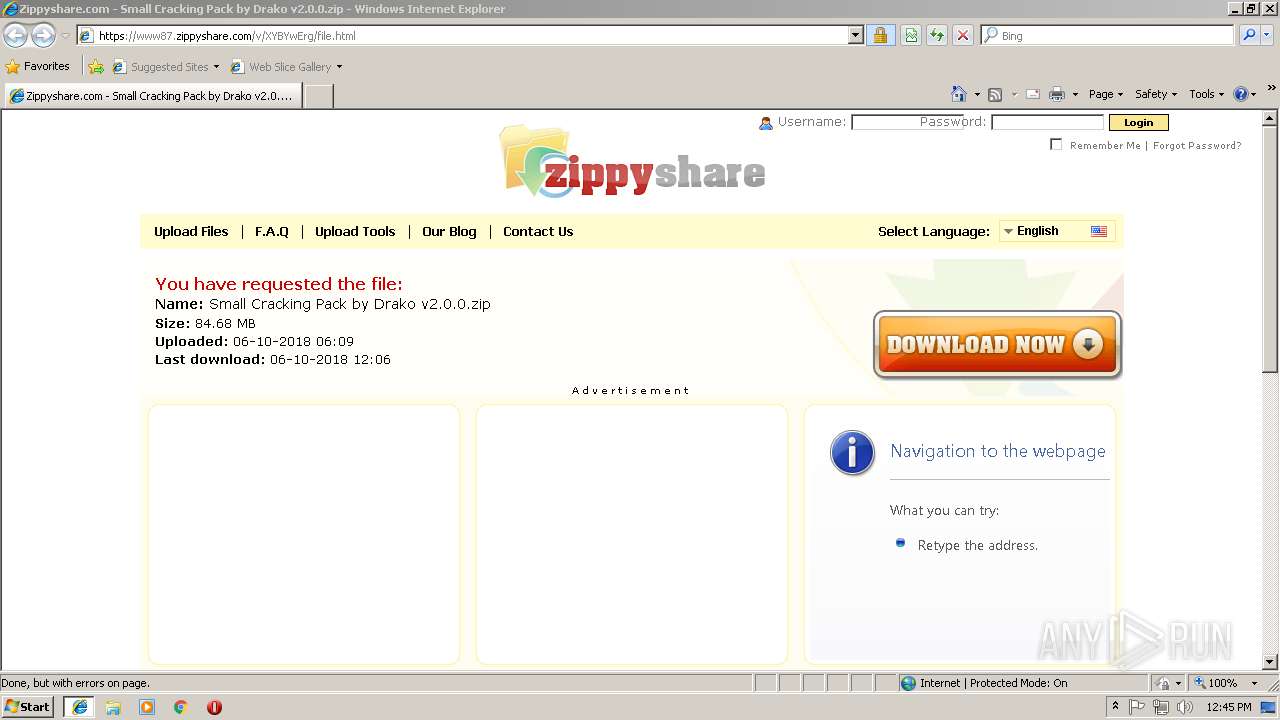Click the volume speaker tray icon

click(1185, 707)
